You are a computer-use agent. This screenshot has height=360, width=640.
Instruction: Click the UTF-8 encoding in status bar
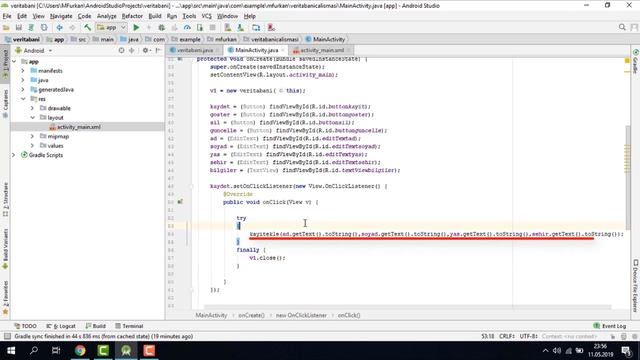(x=529, y=336)
